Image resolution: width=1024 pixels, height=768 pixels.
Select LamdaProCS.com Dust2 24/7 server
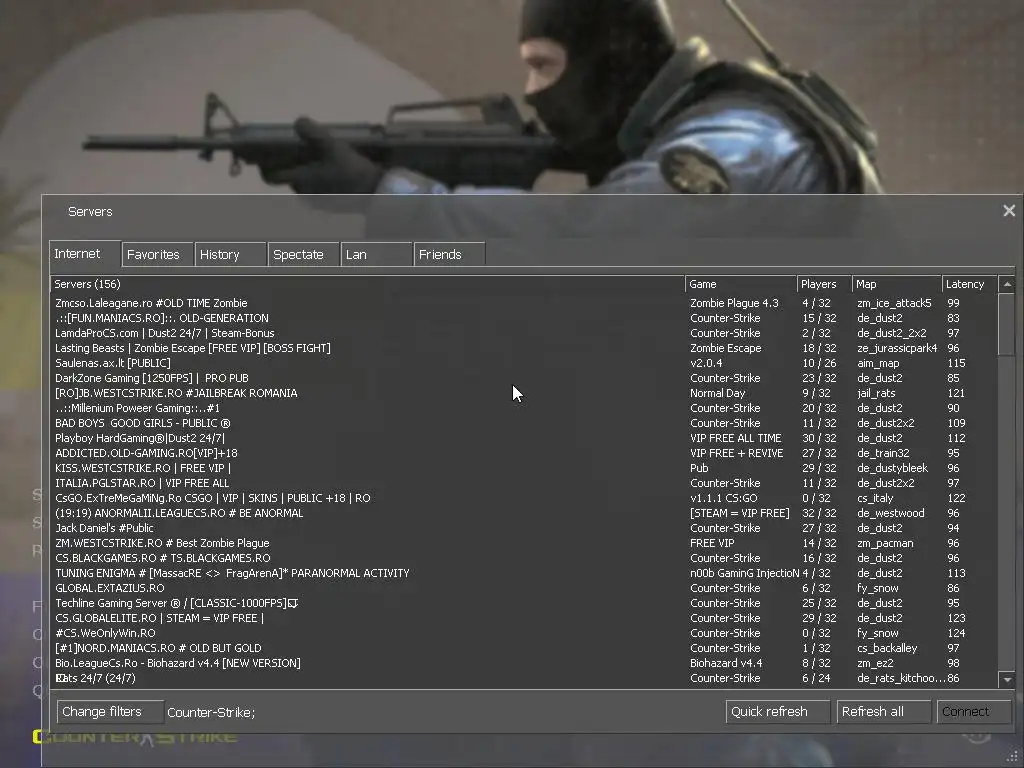(x=524, y=333)
